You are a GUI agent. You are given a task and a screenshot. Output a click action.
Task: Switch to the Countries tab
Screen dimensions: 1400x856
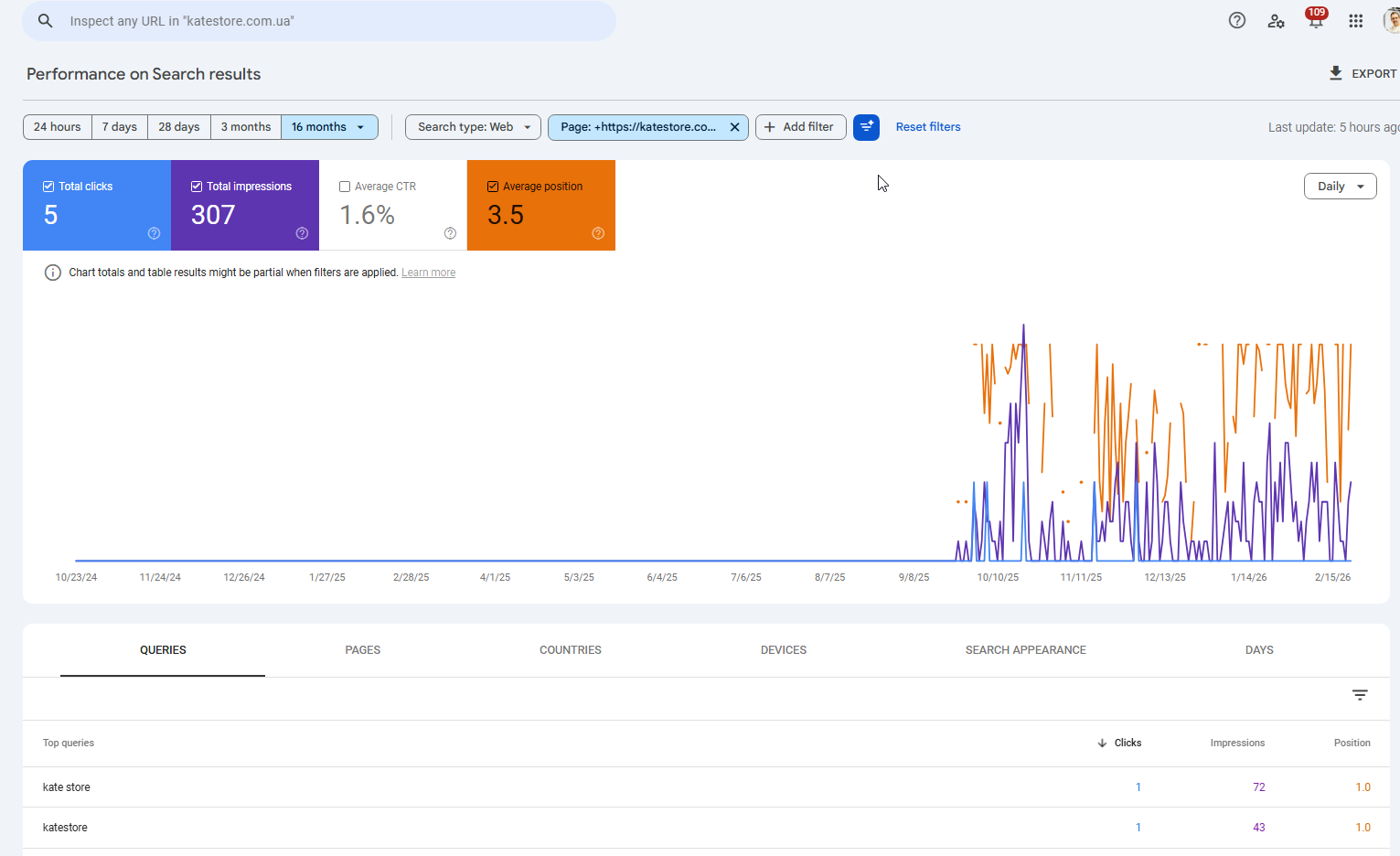[x=571, y=650]
